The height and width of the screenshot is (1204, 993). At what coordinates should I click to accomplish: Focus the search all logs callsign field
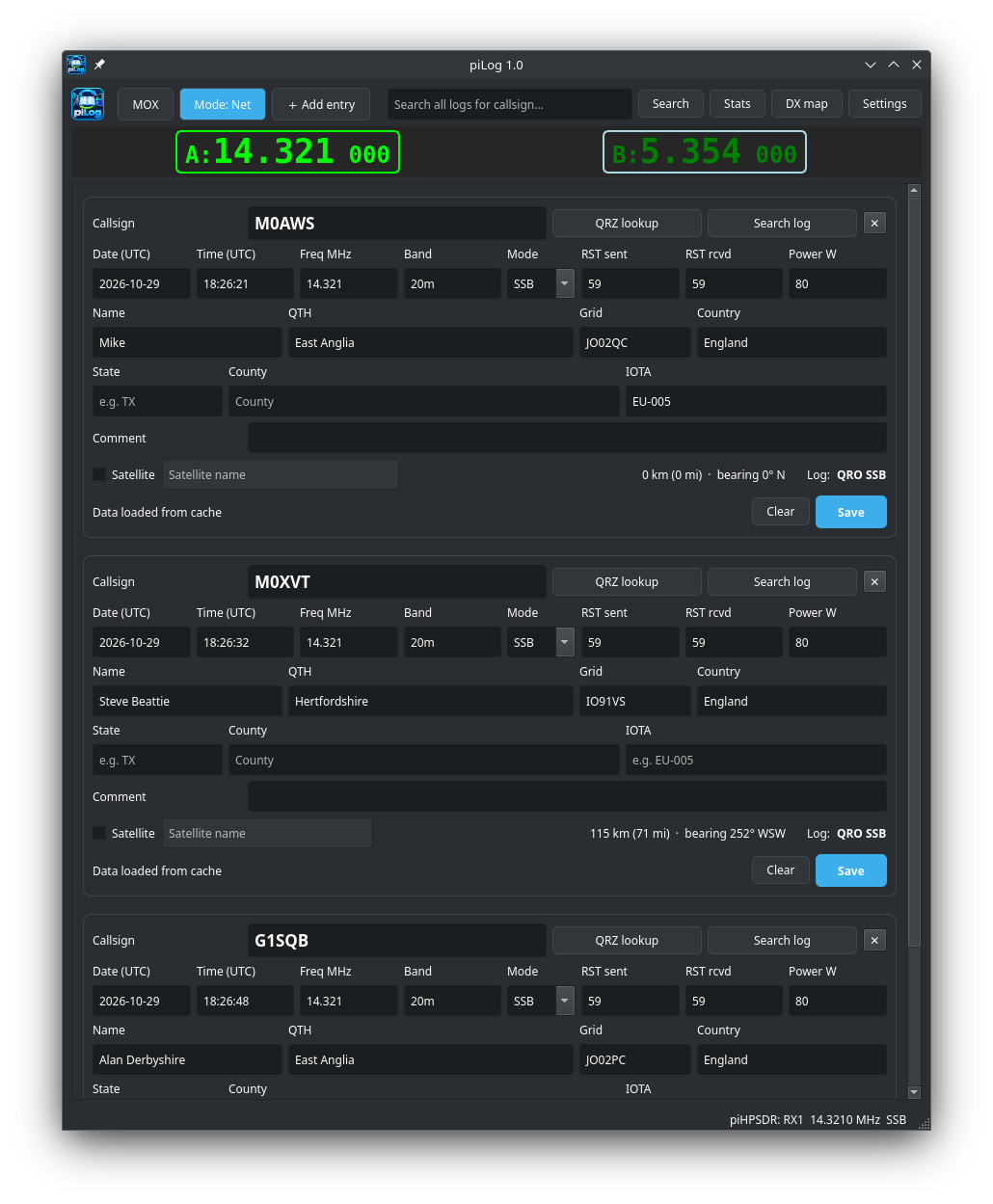(x=510, y=104)
